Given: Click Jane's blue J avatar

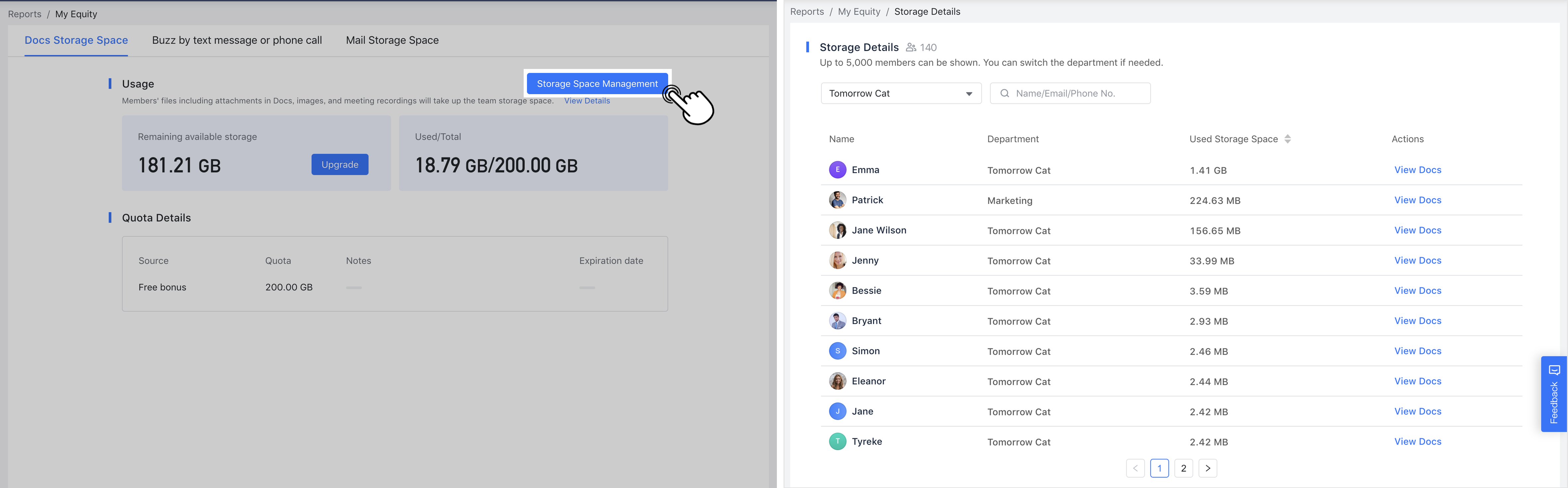Looking at the screenshot, I should [838, 411].
